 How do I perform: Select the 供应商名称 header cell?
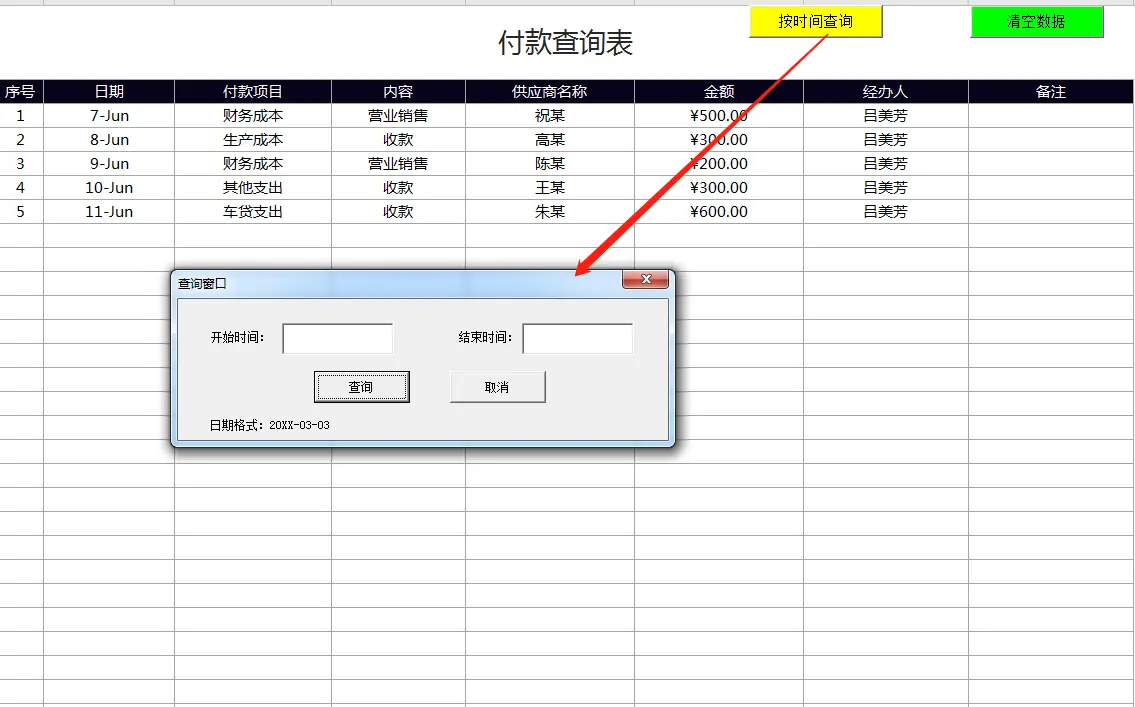pyautogui.click(x=548, y=91)
